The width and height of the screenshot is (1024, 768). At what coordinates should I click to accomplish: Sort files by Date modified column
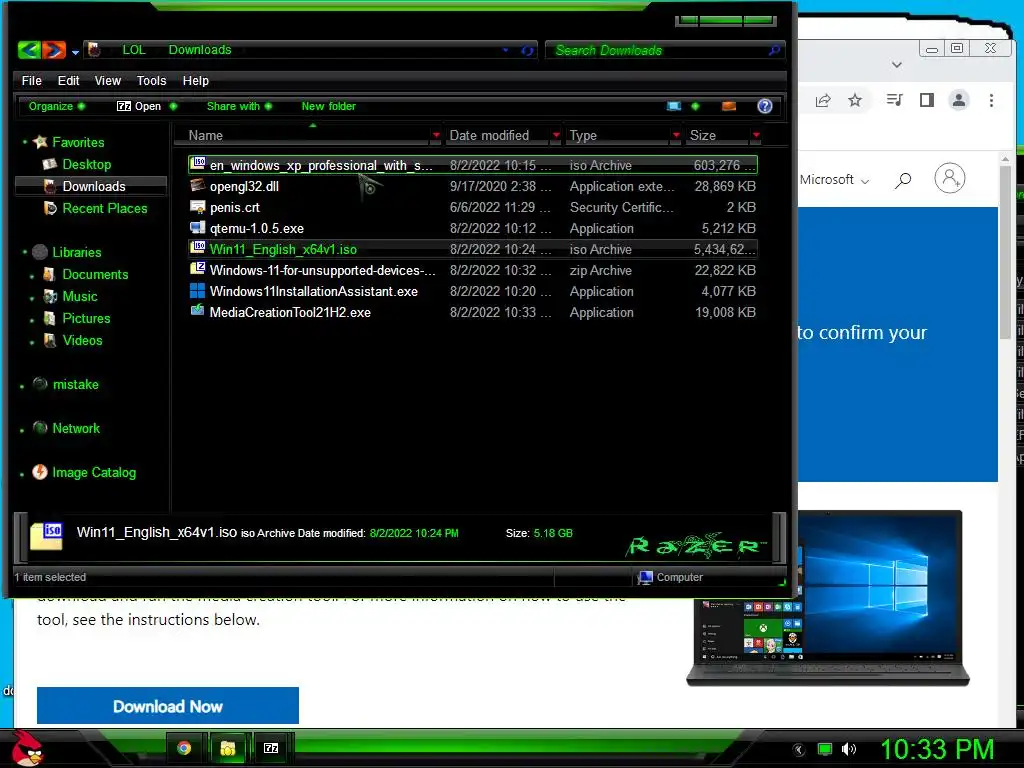coord(489,135)
